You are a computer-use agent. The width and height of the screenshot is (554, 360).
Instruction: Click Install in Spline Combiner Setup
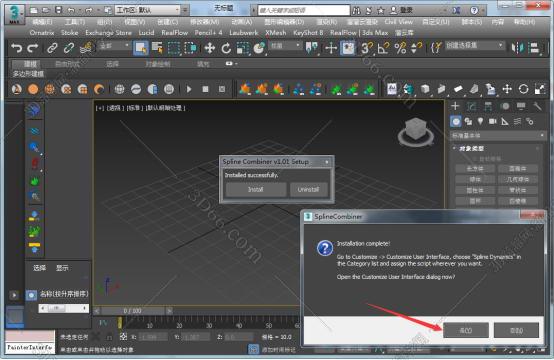(x=256, y=190)
